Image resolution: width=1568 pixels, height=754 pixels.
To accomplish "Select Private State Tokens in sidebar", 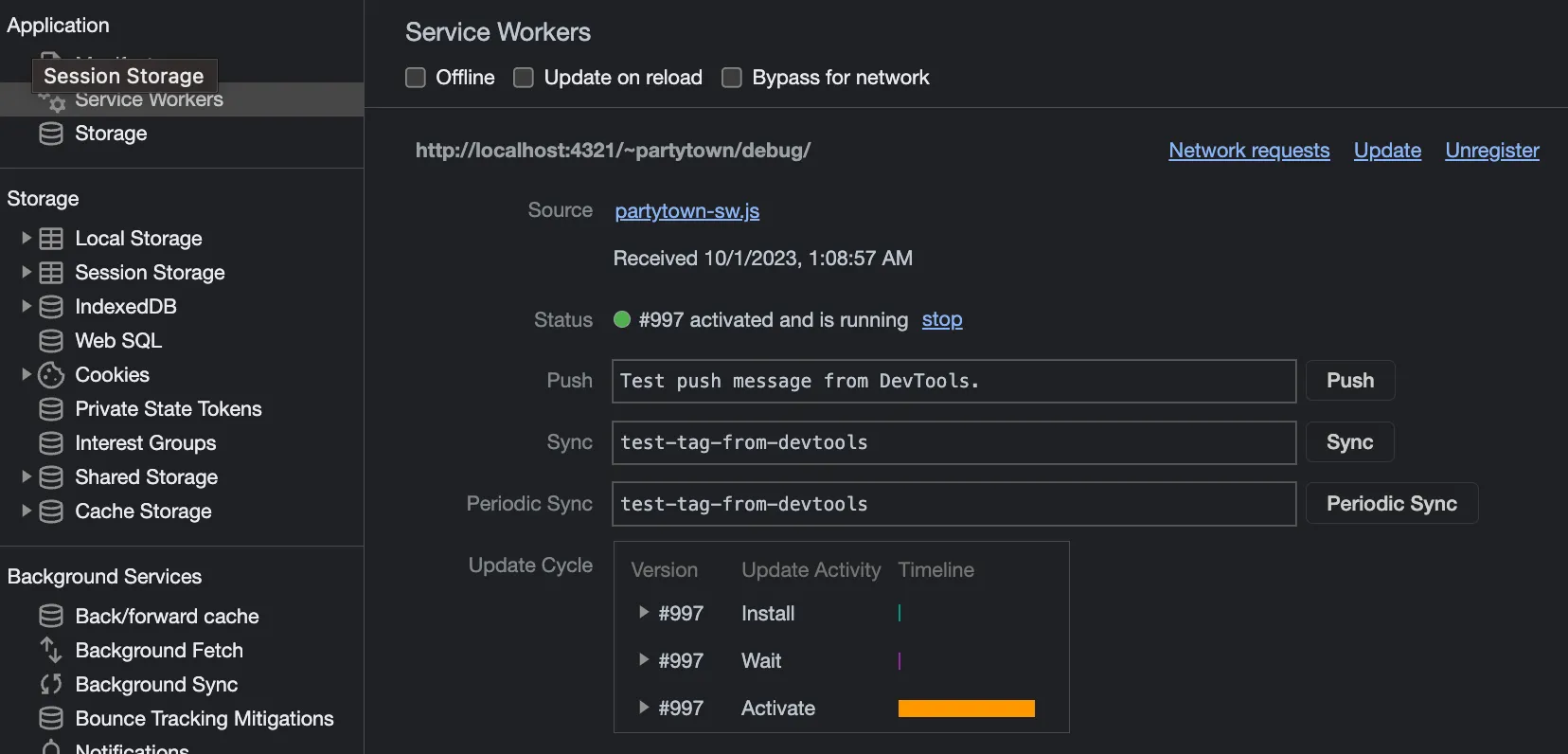I will 168,409.
